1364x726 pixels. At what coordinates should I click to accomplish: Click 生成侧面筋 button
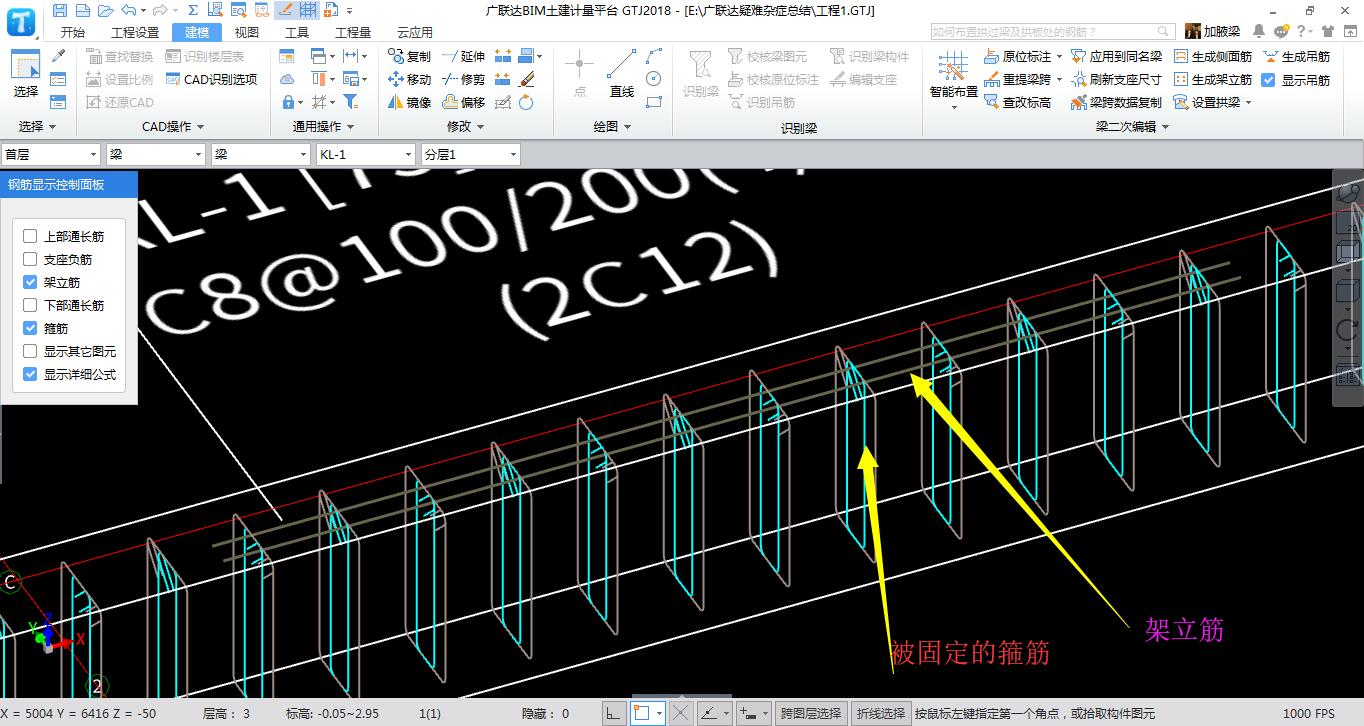pyautogui.click(x=1213, y=57)
